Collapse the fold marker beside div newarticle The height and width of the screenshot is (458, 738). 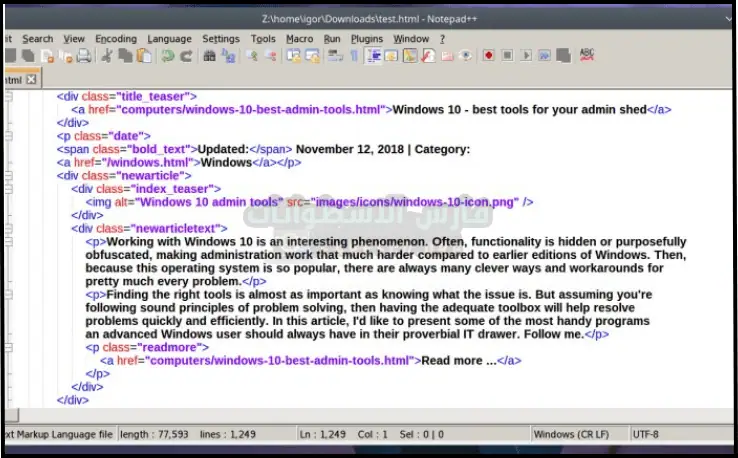click(x=8, y=175)
